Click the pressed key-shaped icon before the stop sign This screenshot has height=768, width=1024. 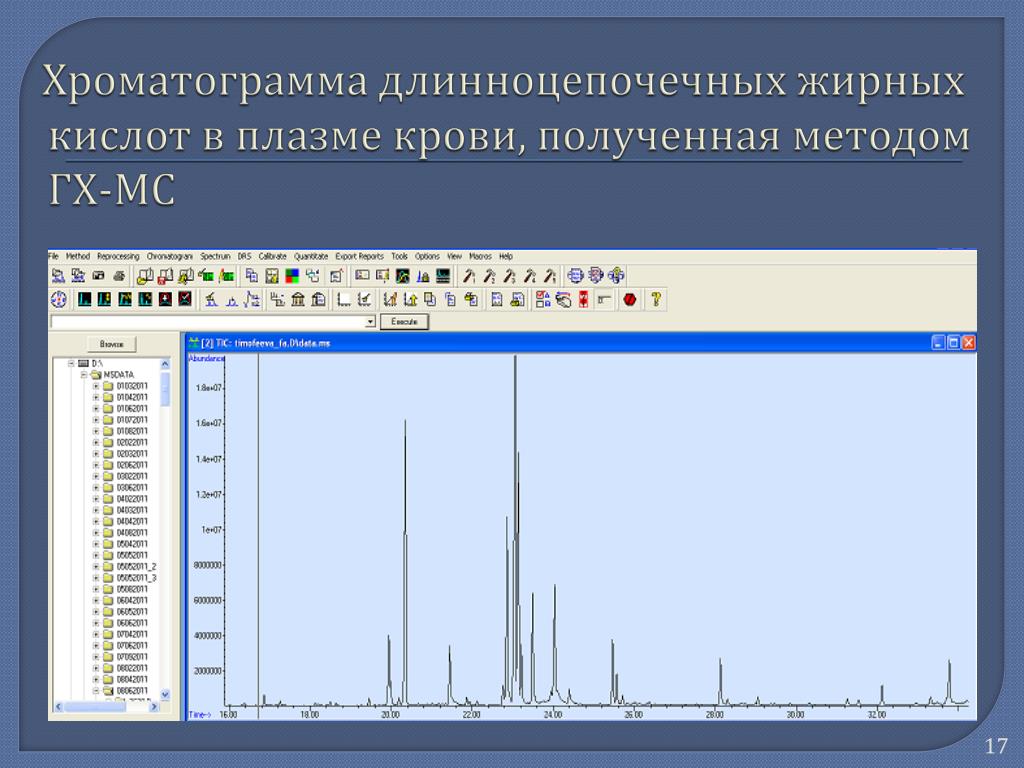tap(604, 300)
